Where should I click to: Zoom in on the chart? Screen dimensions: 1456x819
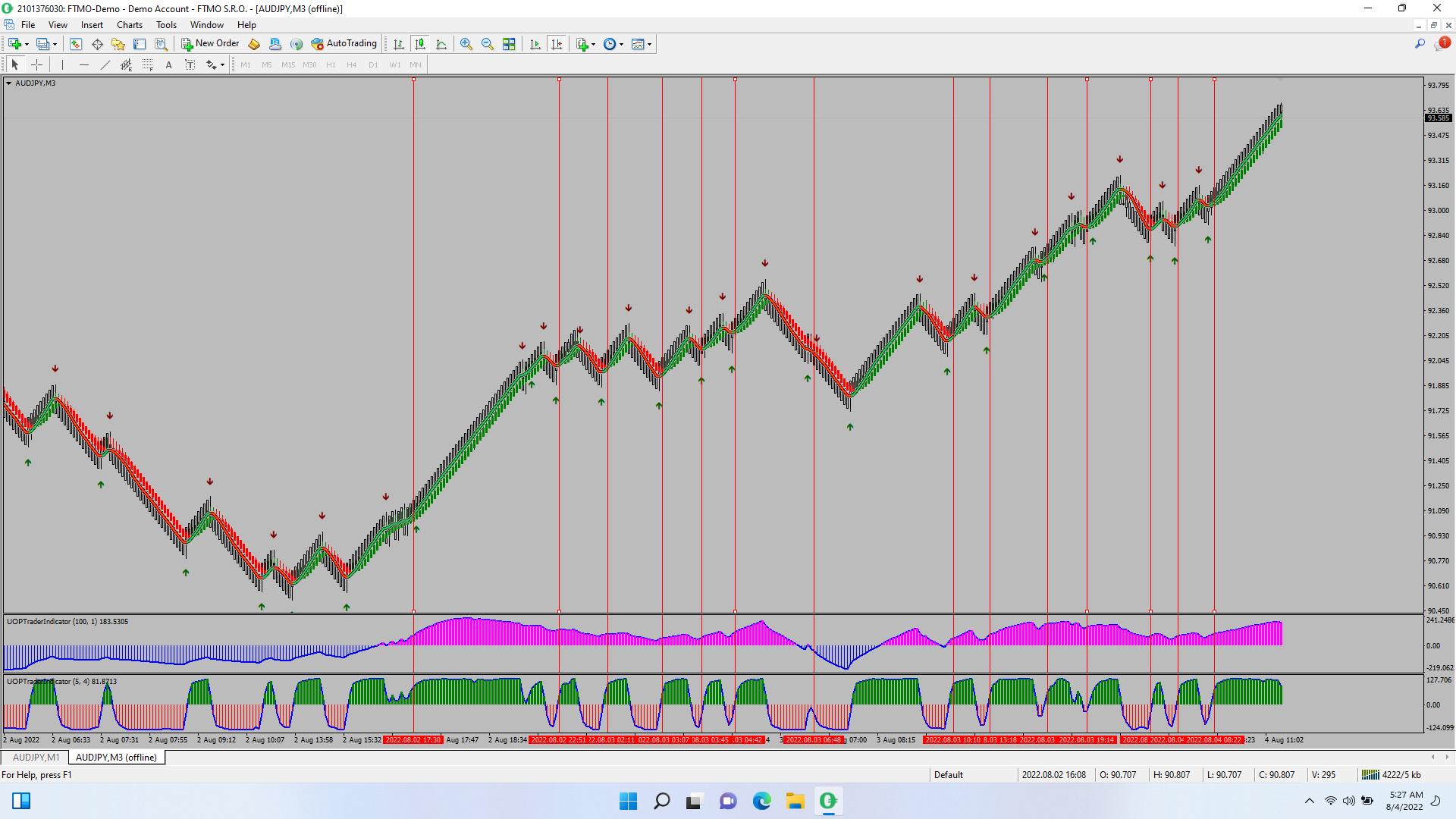point(466,44)
